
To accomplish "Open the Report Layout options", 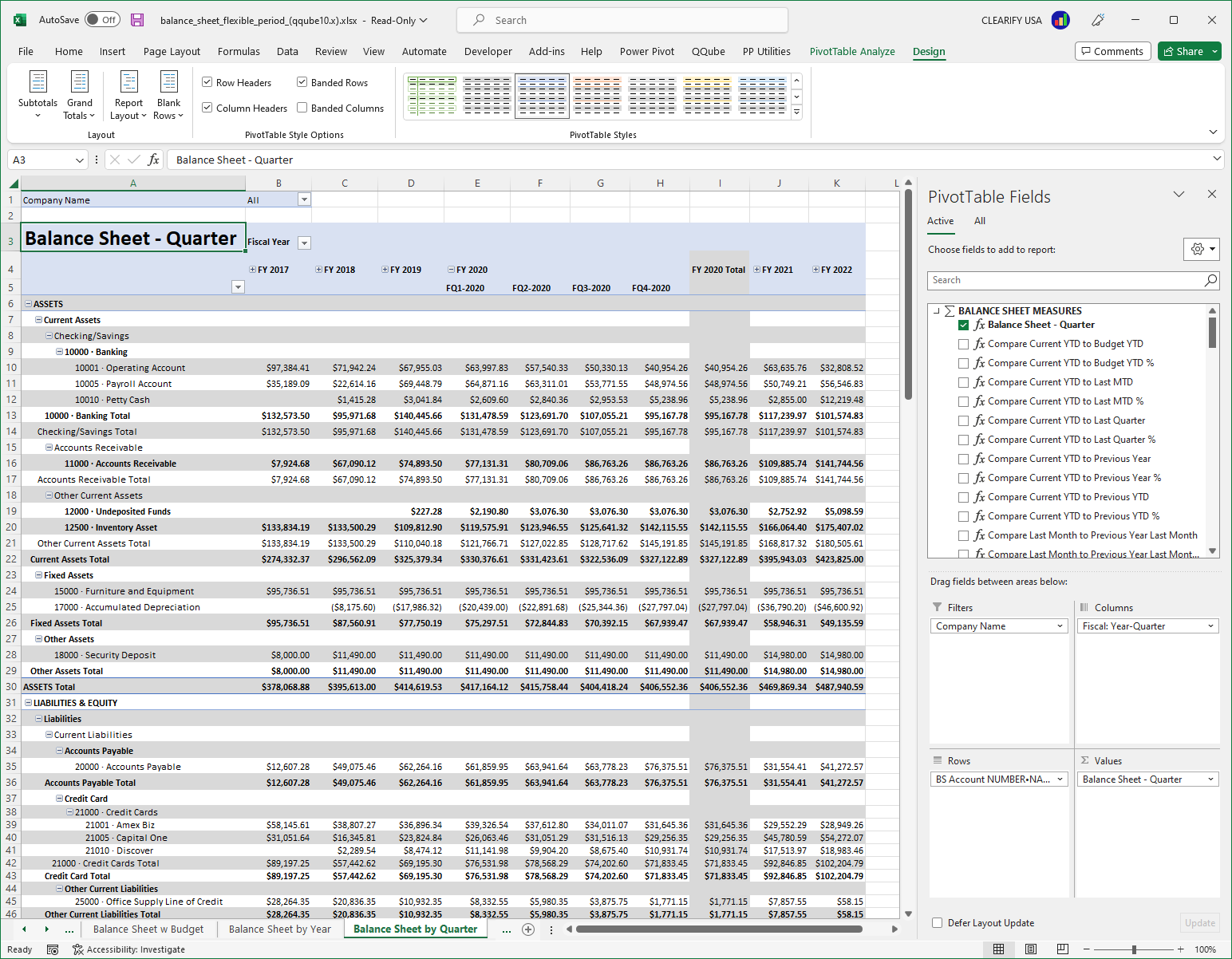I will 128,94.
